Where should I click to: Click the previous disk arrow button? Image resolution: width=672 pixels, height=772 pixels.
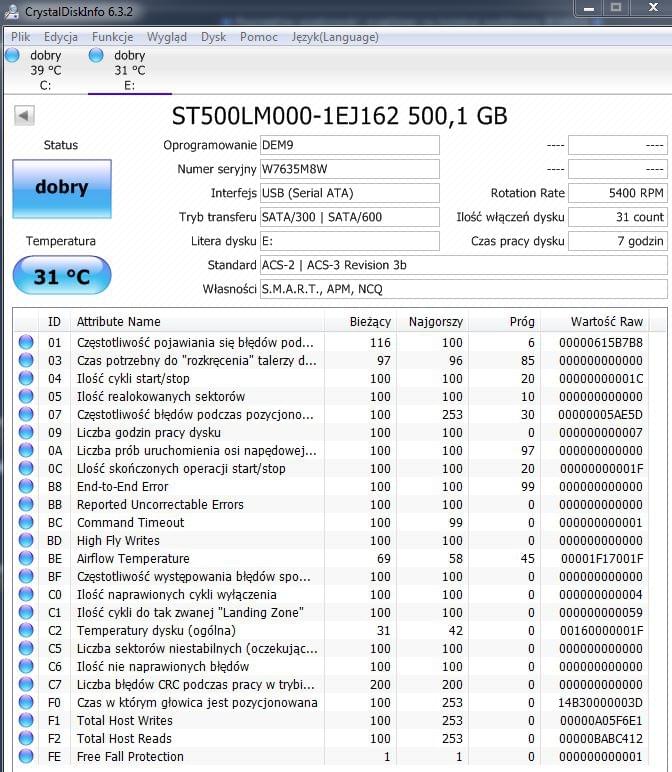24,116
